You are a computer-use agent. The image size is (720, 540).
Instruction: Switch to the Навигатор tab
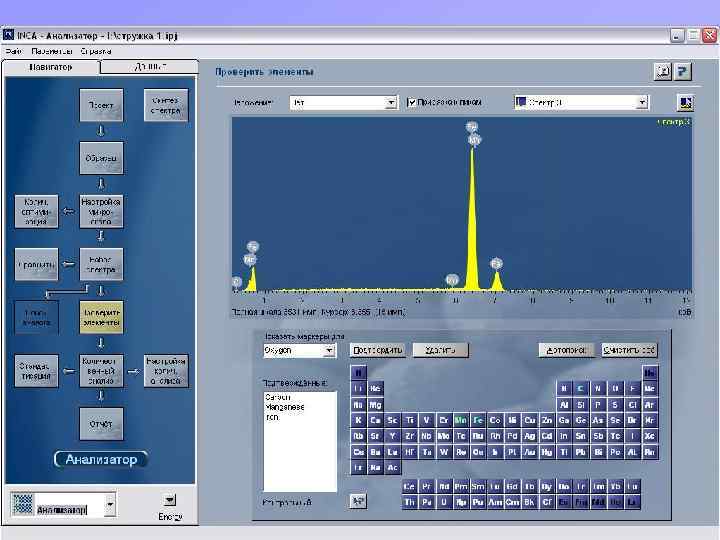[52, 67]
